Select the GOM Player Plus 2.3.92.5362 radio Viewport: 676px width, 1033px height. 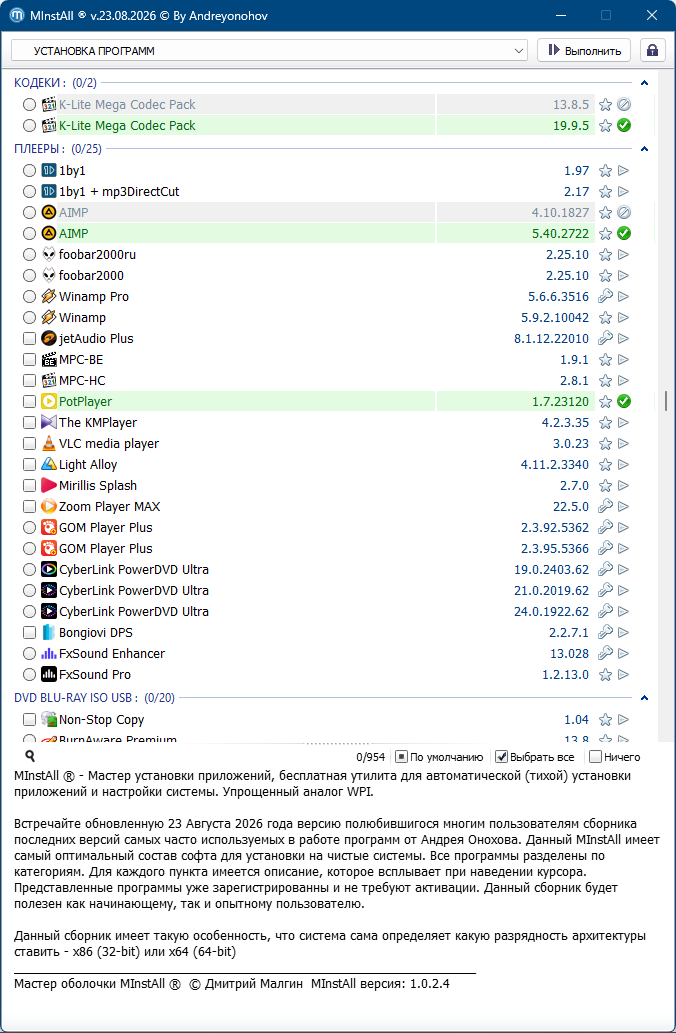[29, 528]
